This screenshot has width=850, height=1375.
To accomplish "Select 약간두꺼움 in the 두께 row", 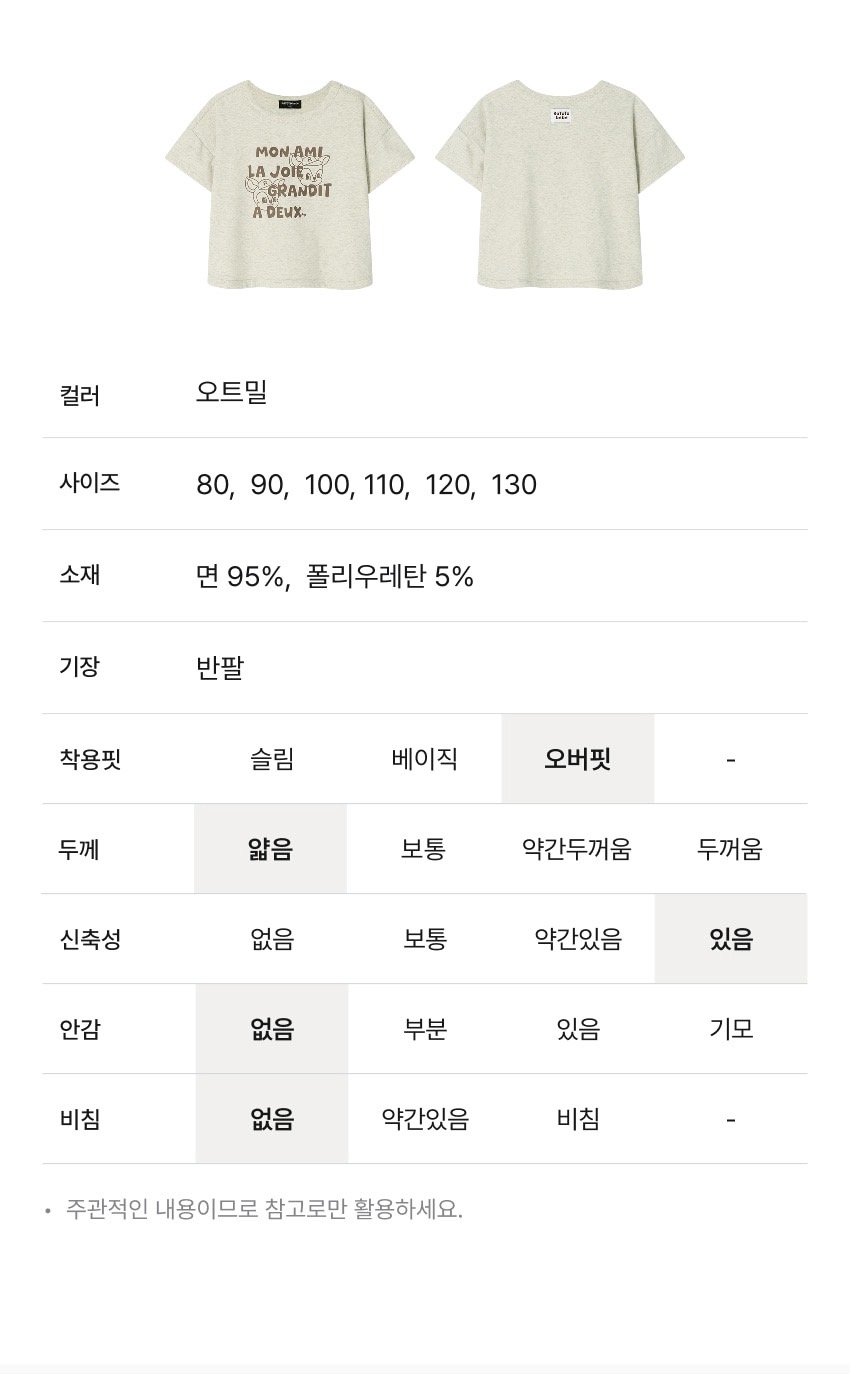I will point(577,849).
